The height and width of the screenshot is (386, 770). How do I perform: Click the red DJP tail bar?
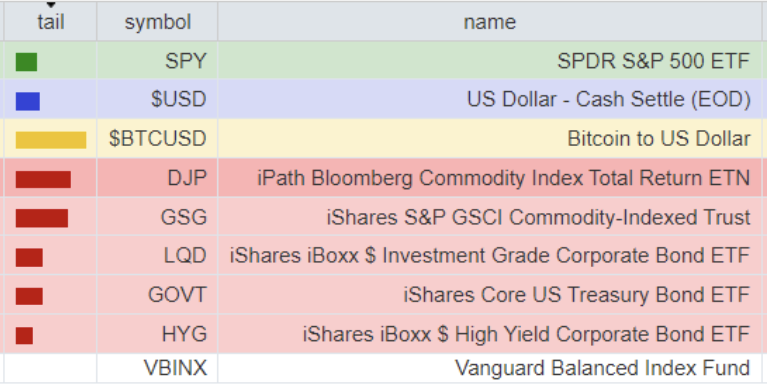point(43,179)
